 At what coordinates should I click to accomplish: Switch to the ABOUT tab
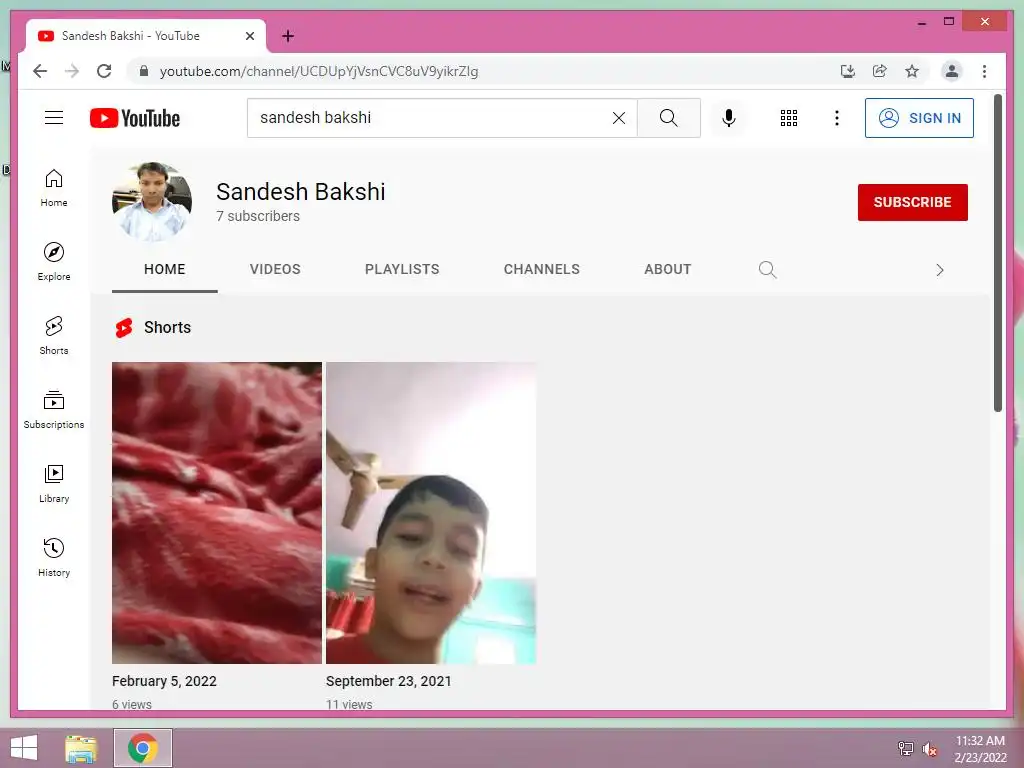pyautogui.click(x=667, y=269)
